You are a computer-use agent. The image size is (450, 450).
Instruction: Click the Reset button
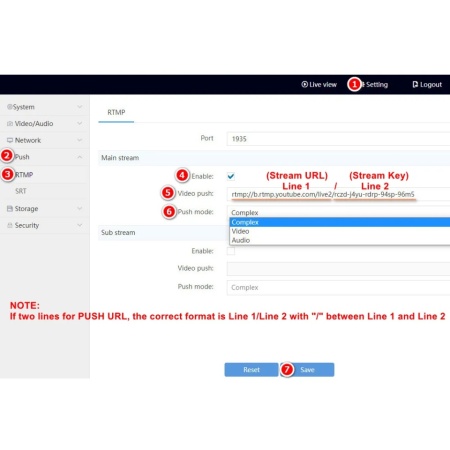point(251,370)
